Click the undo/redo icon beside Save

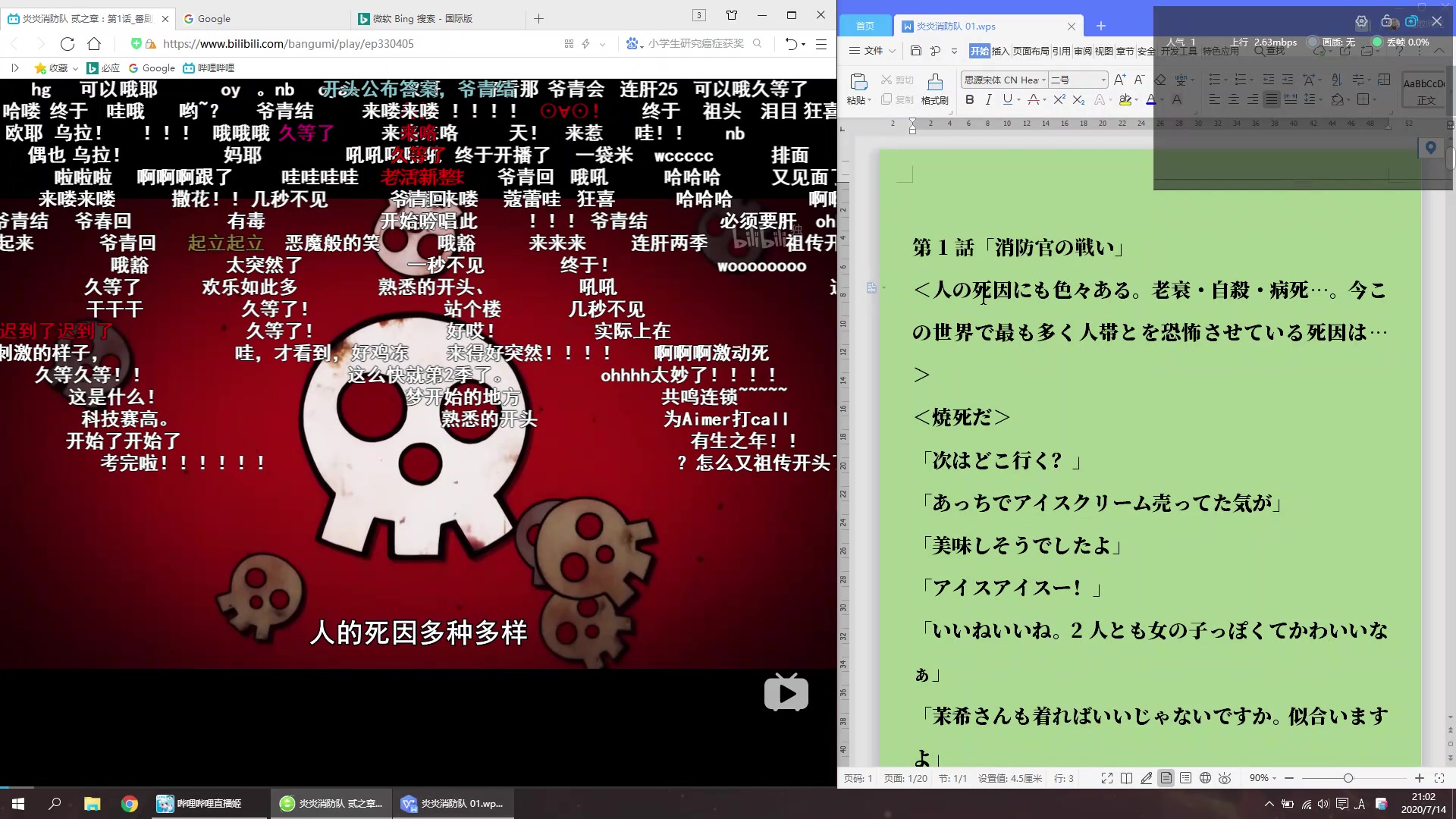pos(935,51)
